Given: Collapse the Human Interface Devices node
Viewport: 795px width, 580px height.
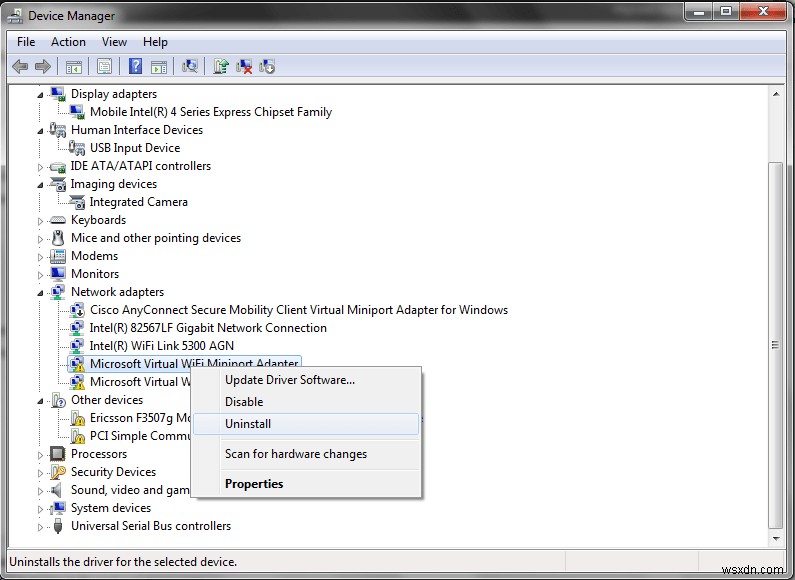Looking at the screenshot, I should coord(40,131).
